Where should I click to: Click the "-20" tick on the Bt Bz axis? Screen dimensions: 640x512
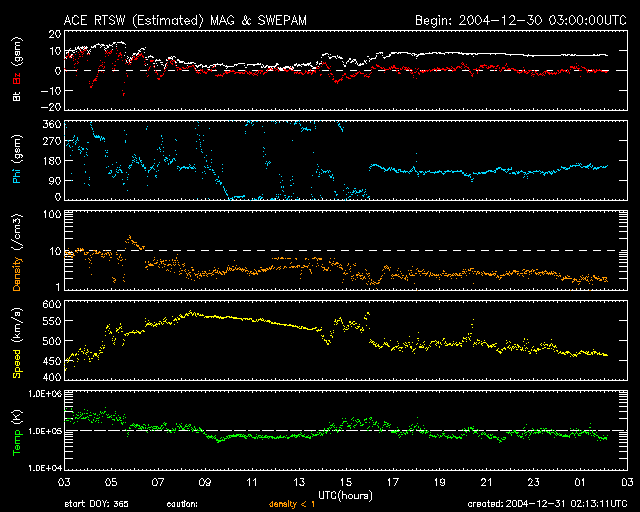point(51,107)
